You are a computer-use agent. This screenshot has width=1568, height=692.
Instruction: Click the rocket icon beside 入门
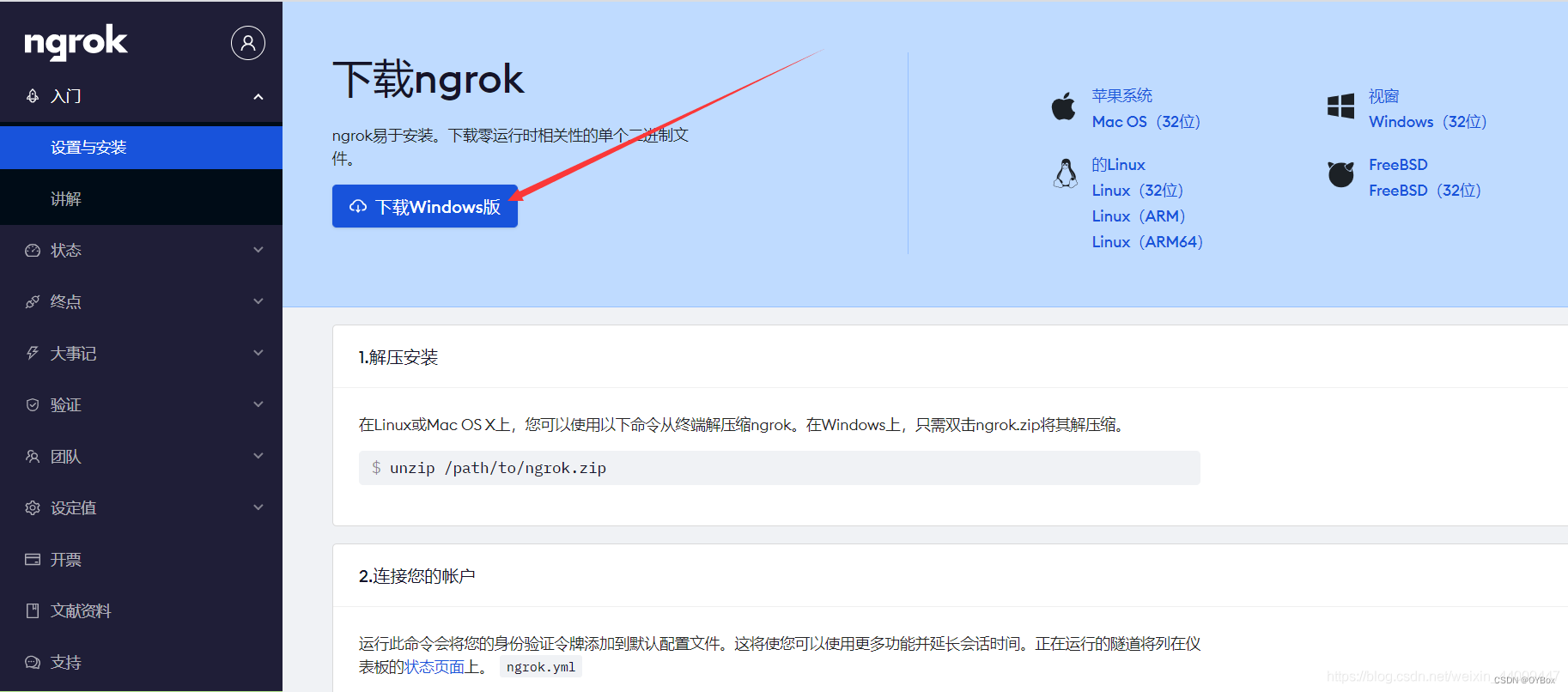pyautogui.click(x=33, y=96)
